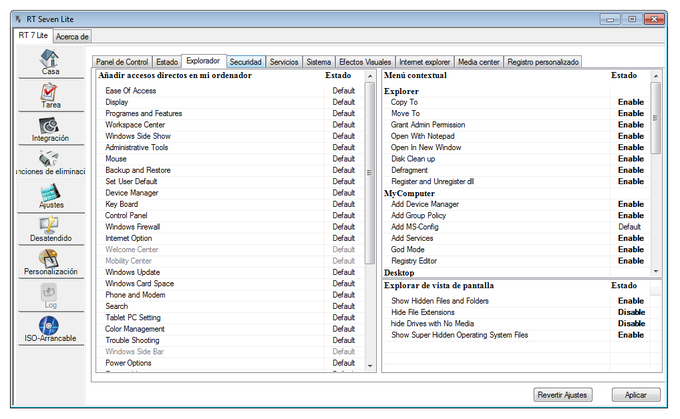
Task: Select the Defragment context menu entry
Action: click(516, 170)
